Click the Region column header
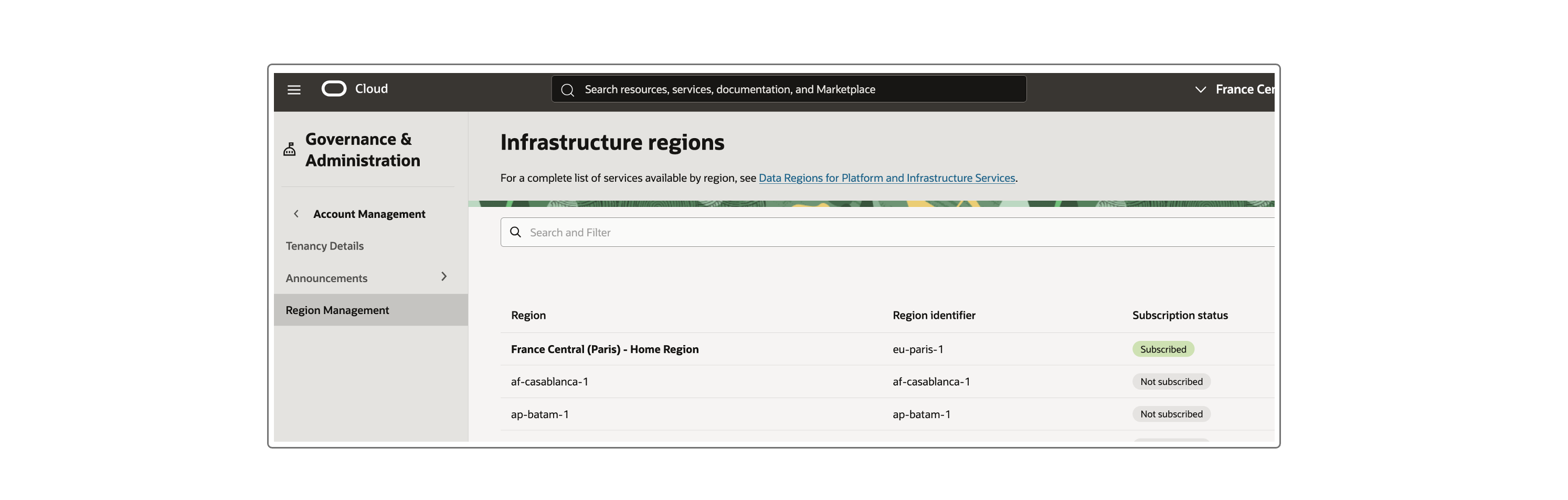 pyautogui.click(x=528, y=316)
